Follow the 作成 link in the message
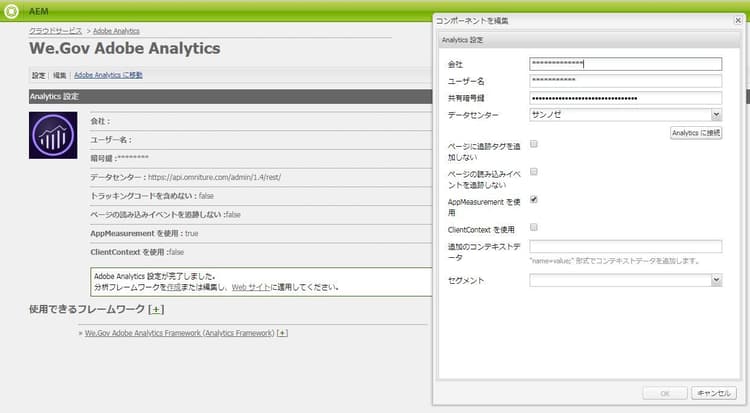 174,287
